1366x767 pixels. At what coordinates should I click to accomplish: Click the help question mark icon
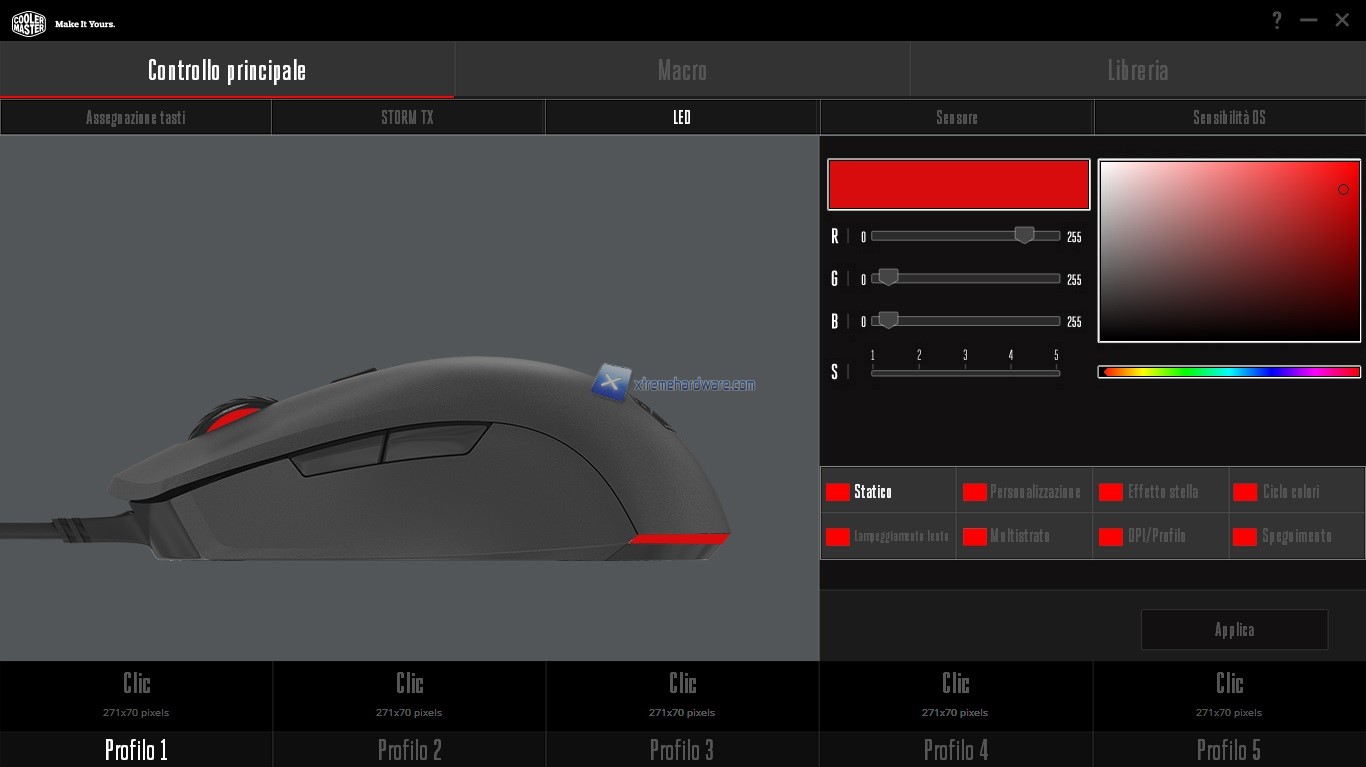click(1277, 20)
